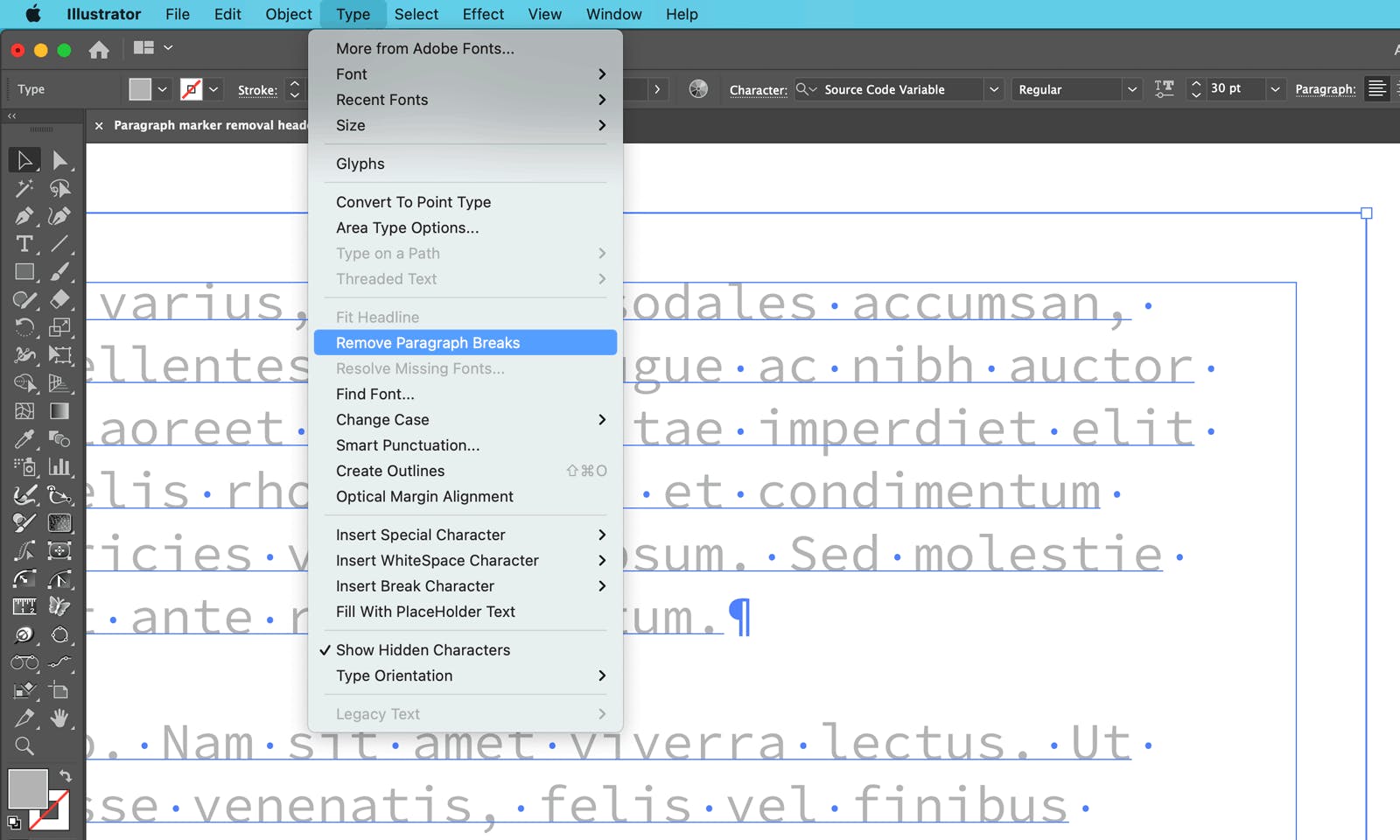Open the Window menu

coord(612,14)
